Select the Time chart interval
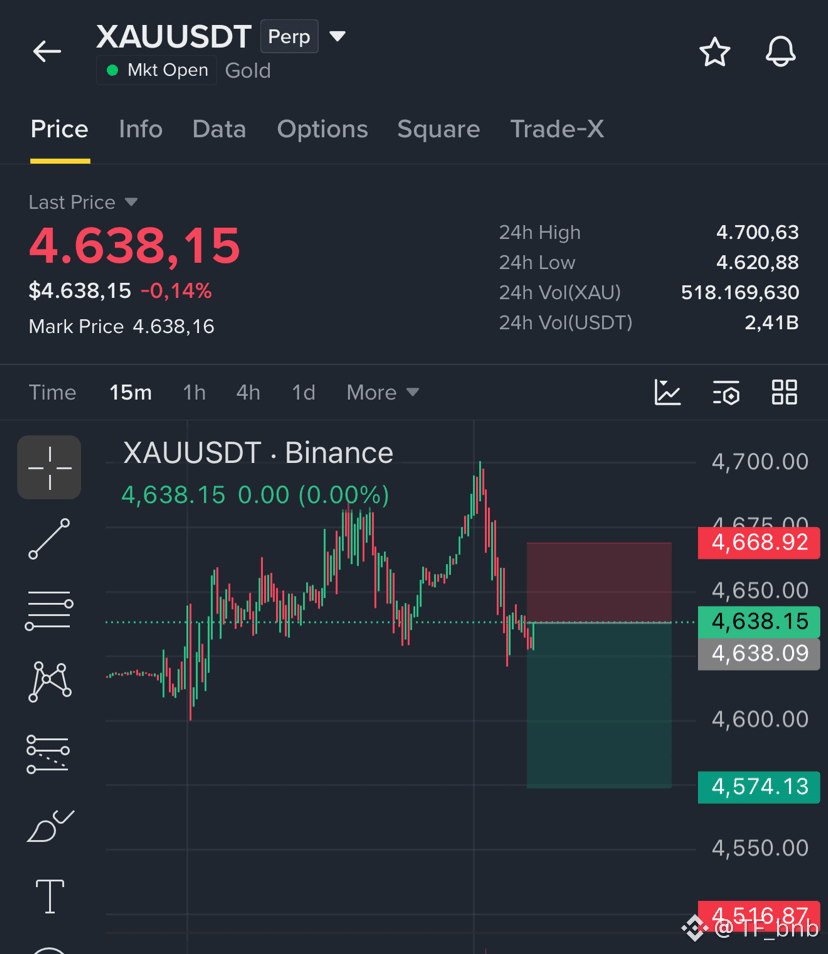The height and width of the screenshot is (954, 828). click(52, 392)
